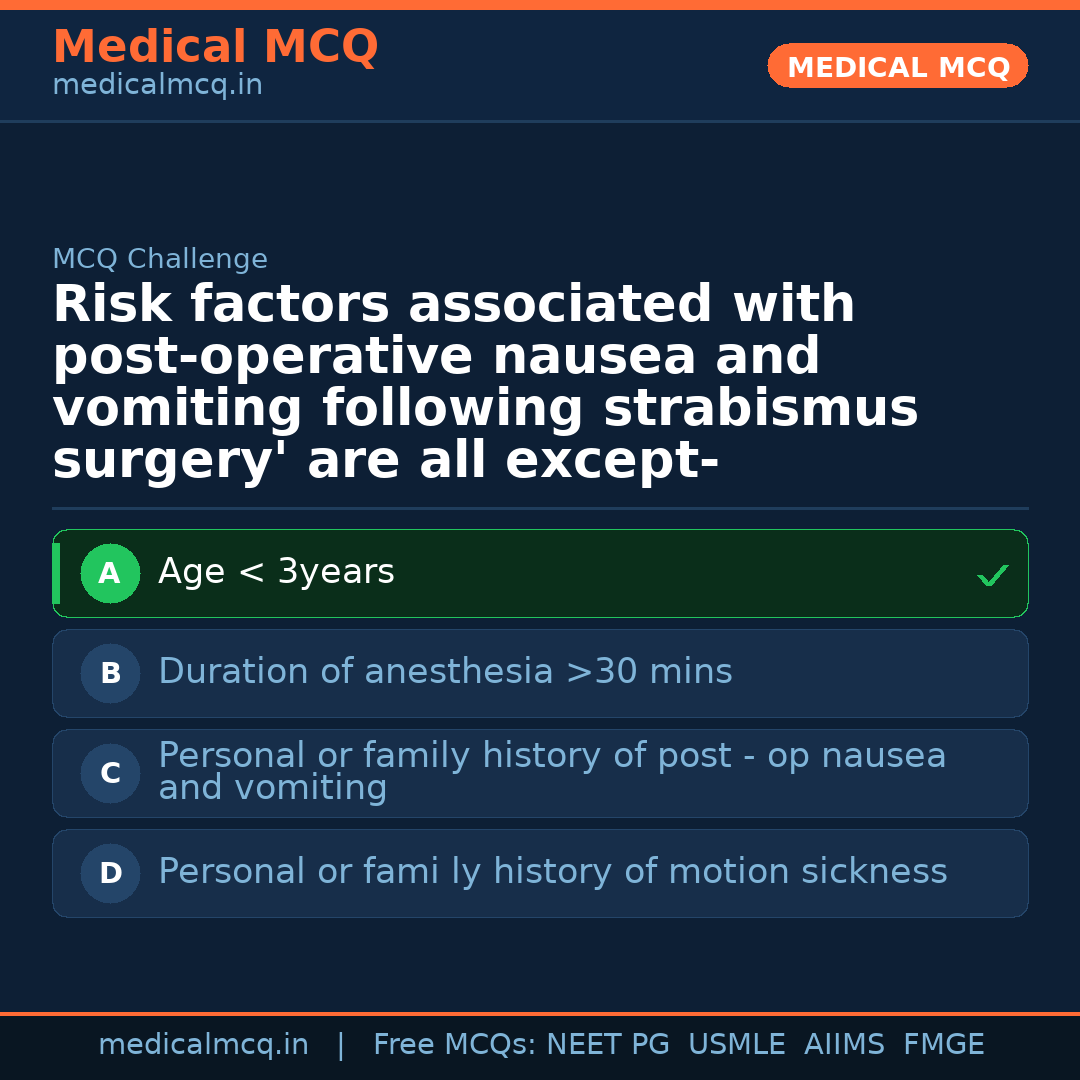The image size is (1080, 1080).
Task: Click the 'MCQ Challenge' label
Action: 160,260
